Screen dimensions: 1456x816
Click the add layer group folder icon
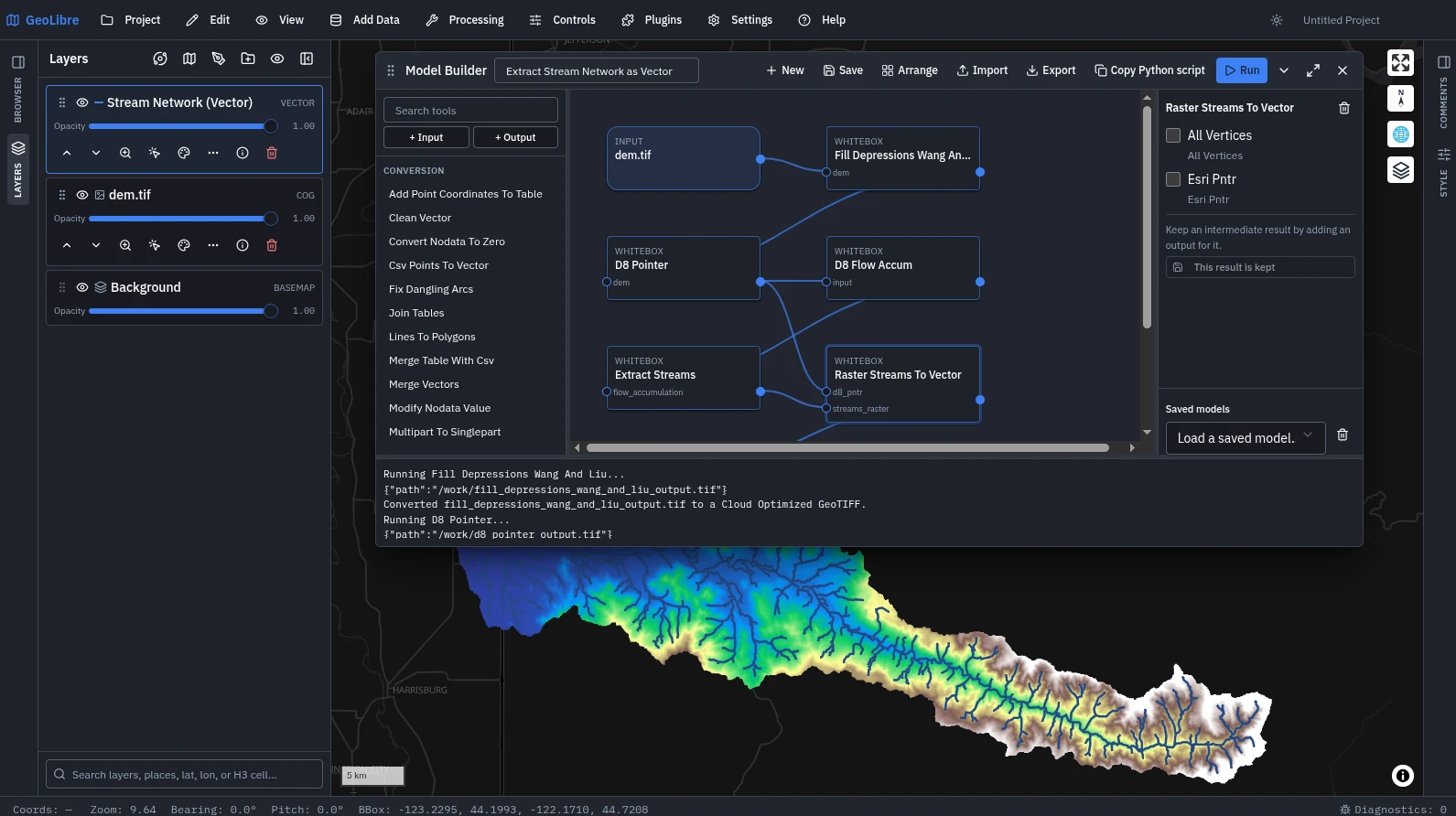tap(248, 59)
